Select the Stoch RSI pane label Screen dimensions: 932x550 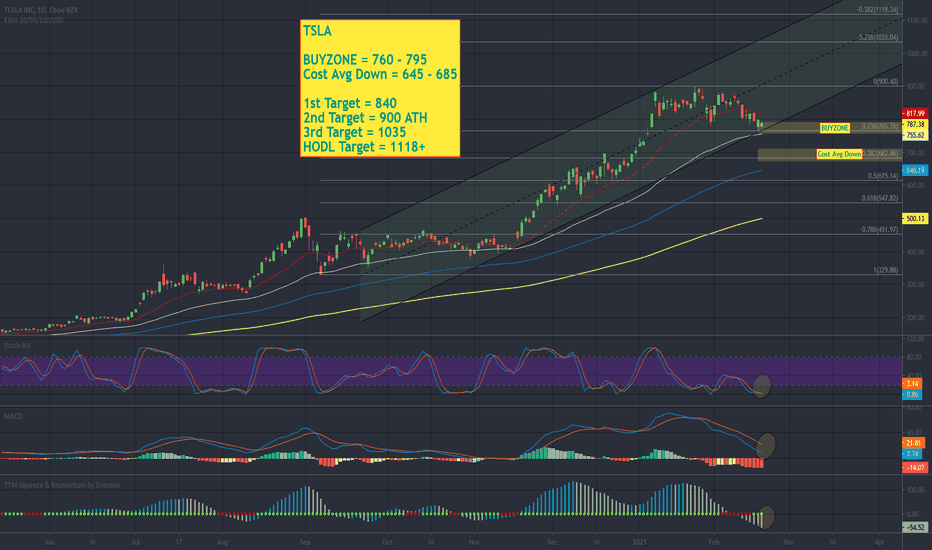pos(17,345)
